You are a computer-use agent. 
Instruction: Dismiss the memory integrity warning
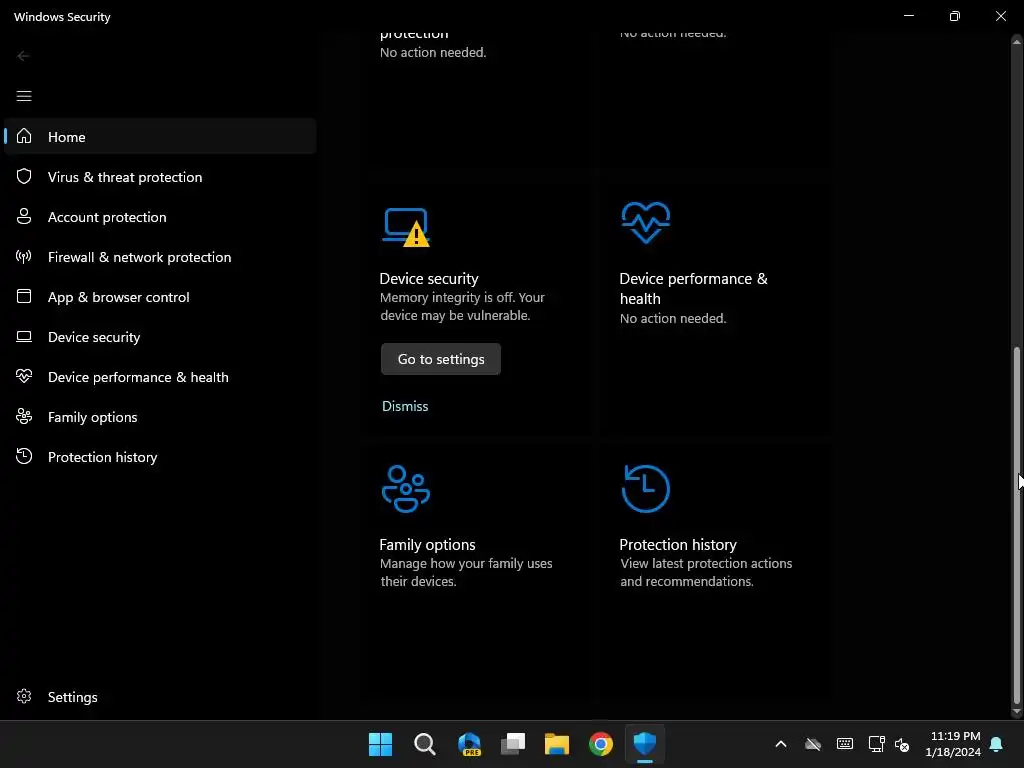(x=405, y=406)
